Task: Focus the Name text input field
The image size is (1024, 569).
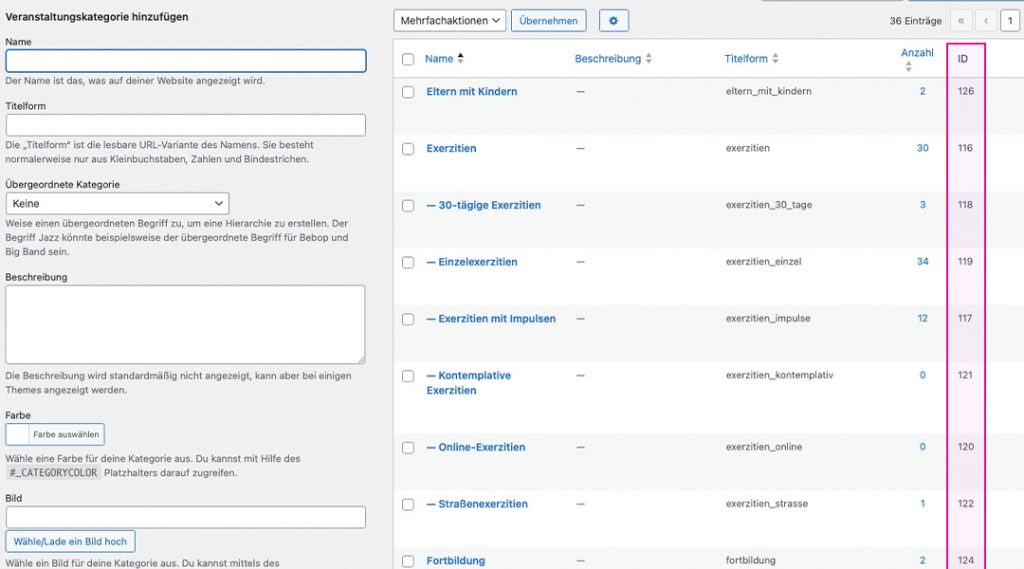Action: [186, 61]
